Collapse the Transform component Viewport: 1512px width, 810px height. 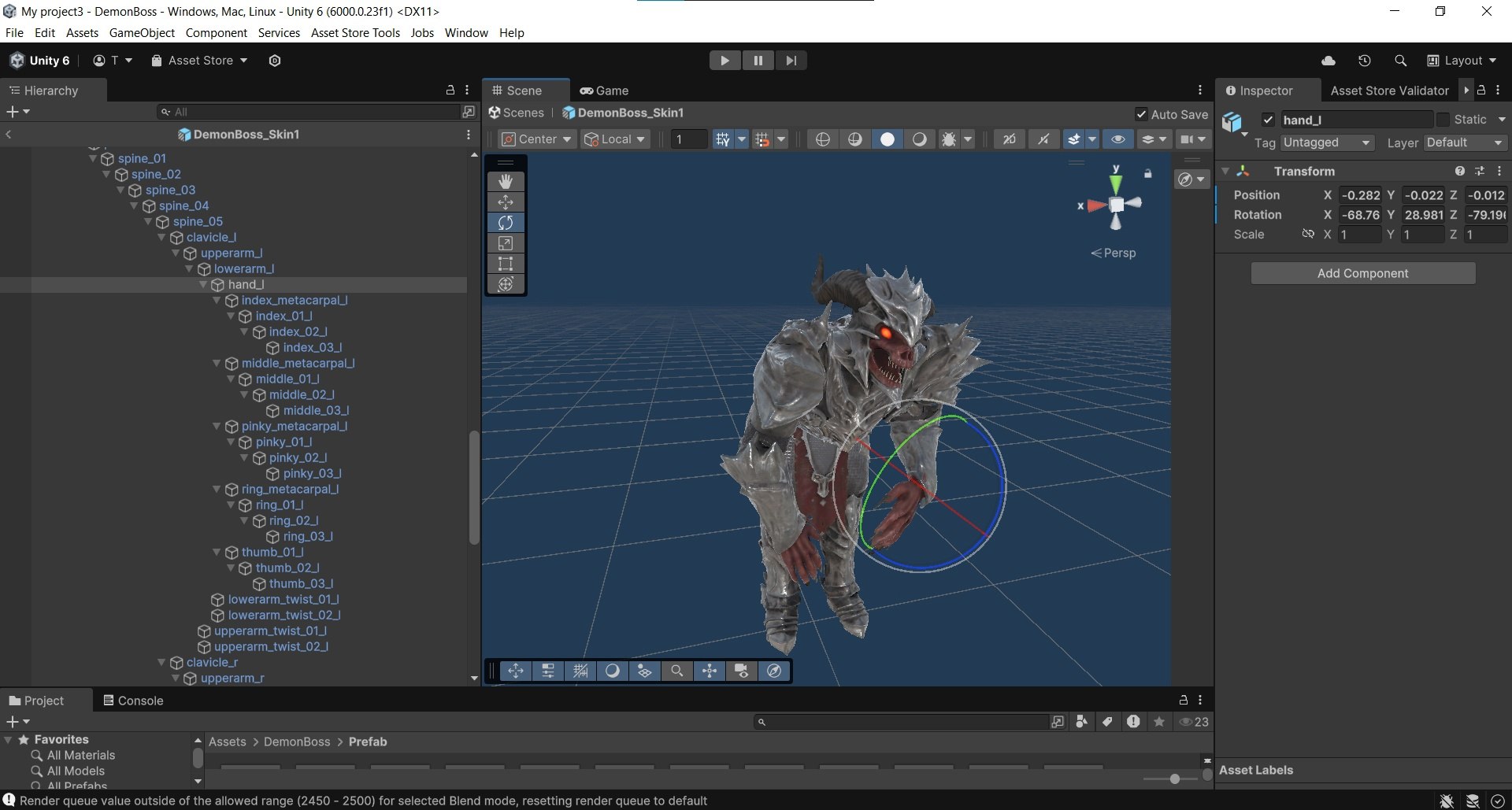(1225, 171)
